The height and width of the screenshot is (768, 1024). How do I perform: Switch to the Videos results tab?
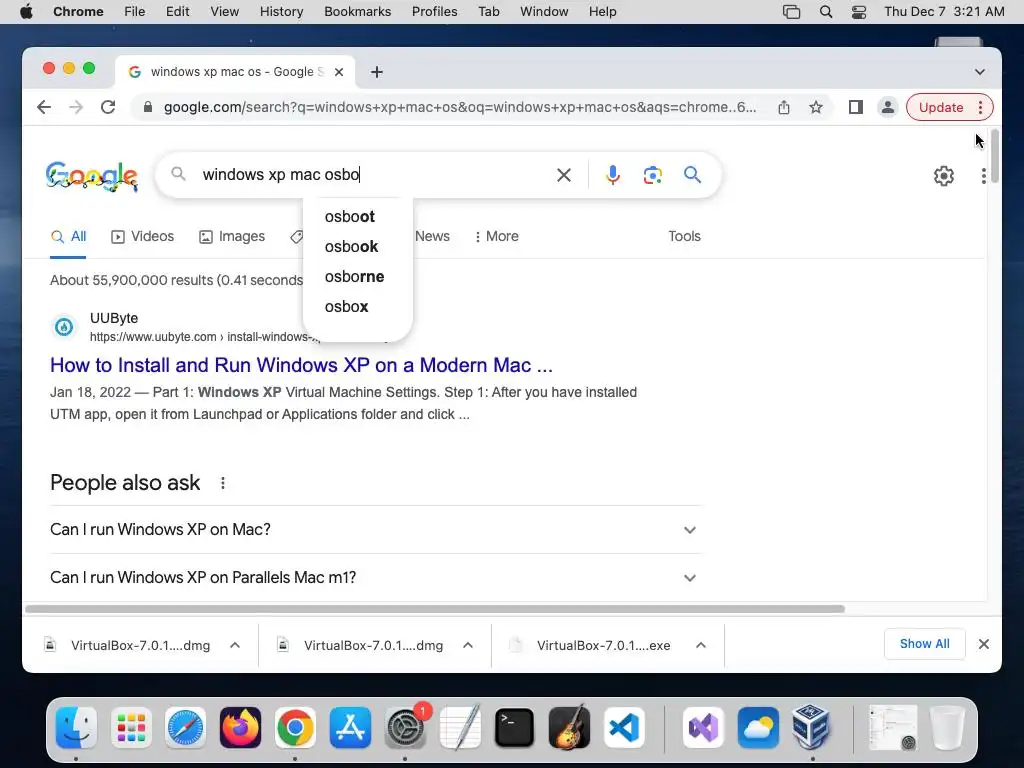pos(142,236)
